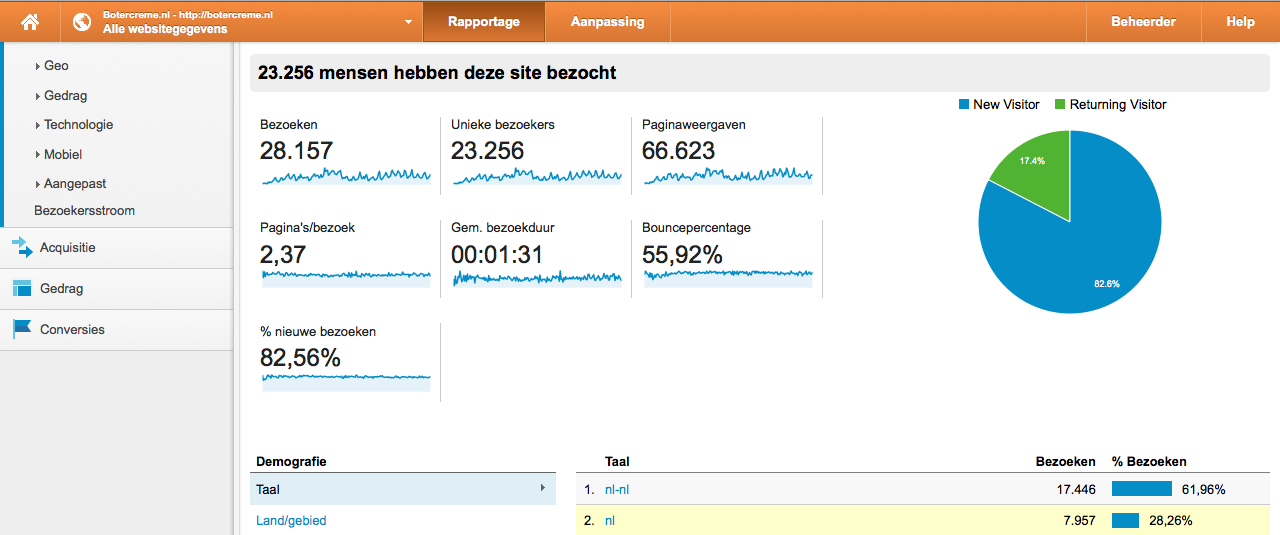
Task: Click the Demografie heading
Action: 291,462
